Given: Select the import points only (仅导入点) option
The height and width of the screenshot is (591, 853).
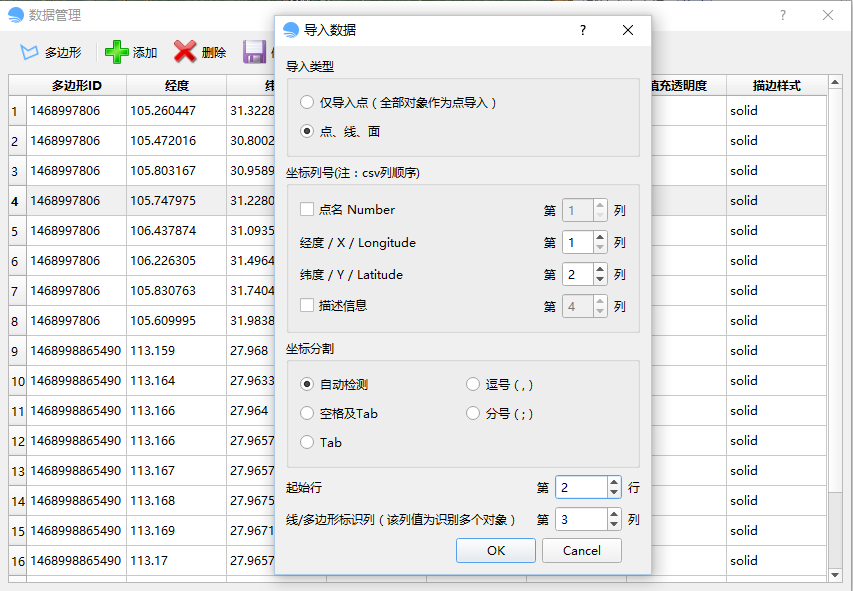Looking at the screenshot, I should point(307,102).
